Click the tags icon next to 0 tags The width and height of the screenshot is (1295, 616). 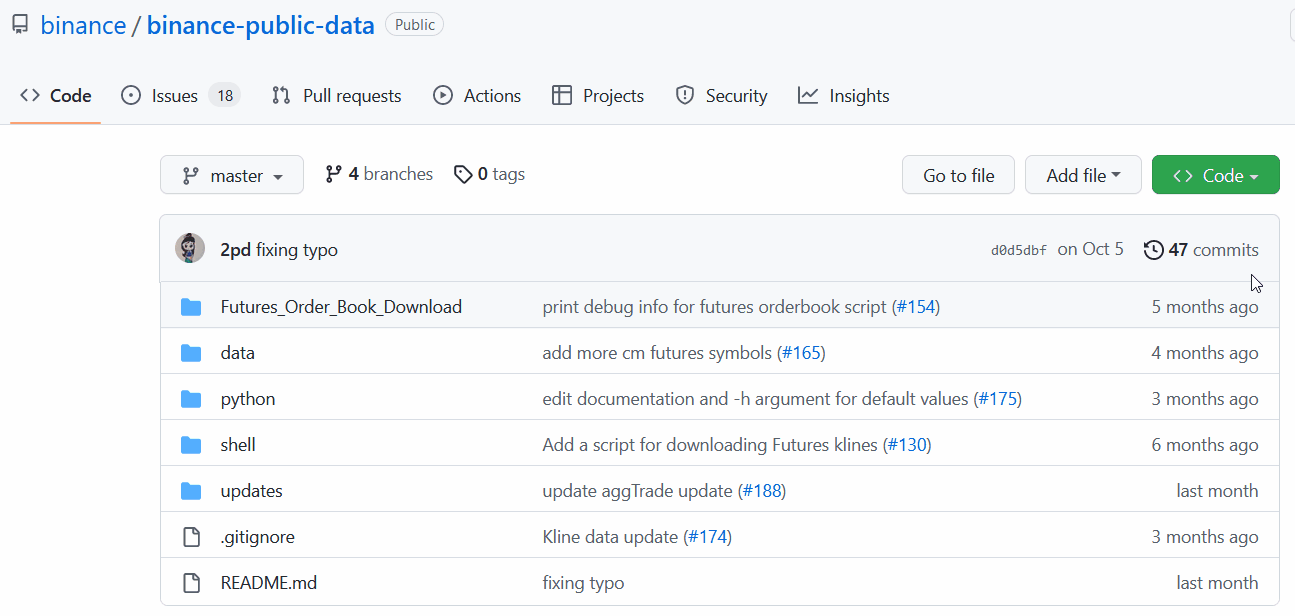[462, 175]
